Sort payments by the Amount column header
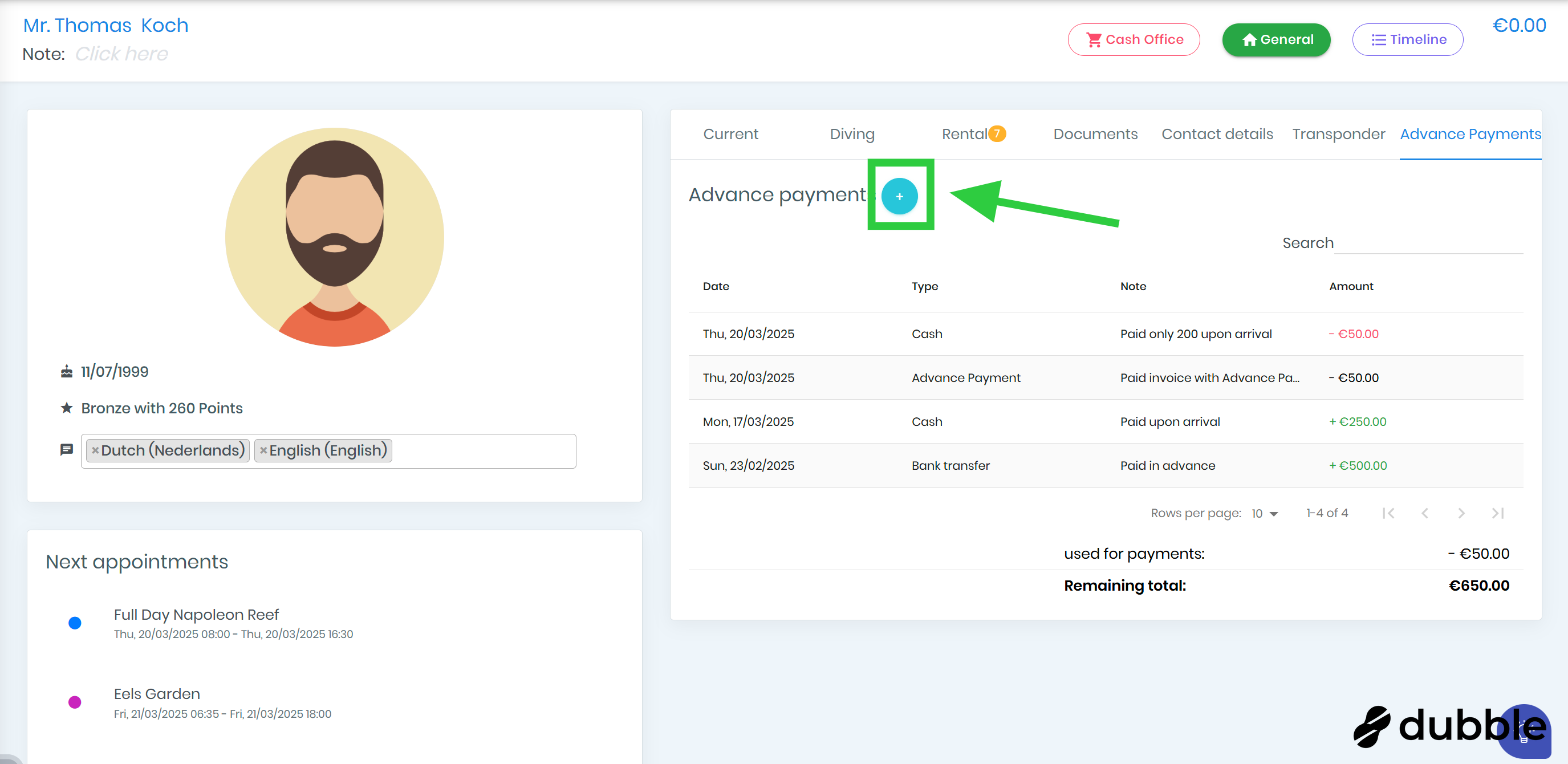Image resolution: width=1568 pixels, height=764 pixels. point(1351,286)
